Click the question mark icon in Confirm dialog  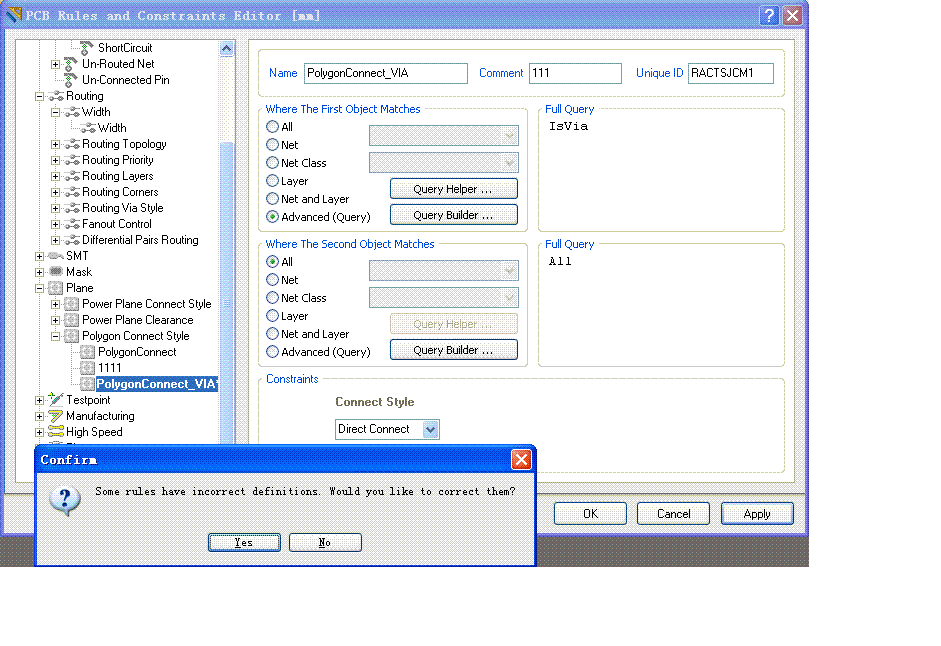click(65, 500)
